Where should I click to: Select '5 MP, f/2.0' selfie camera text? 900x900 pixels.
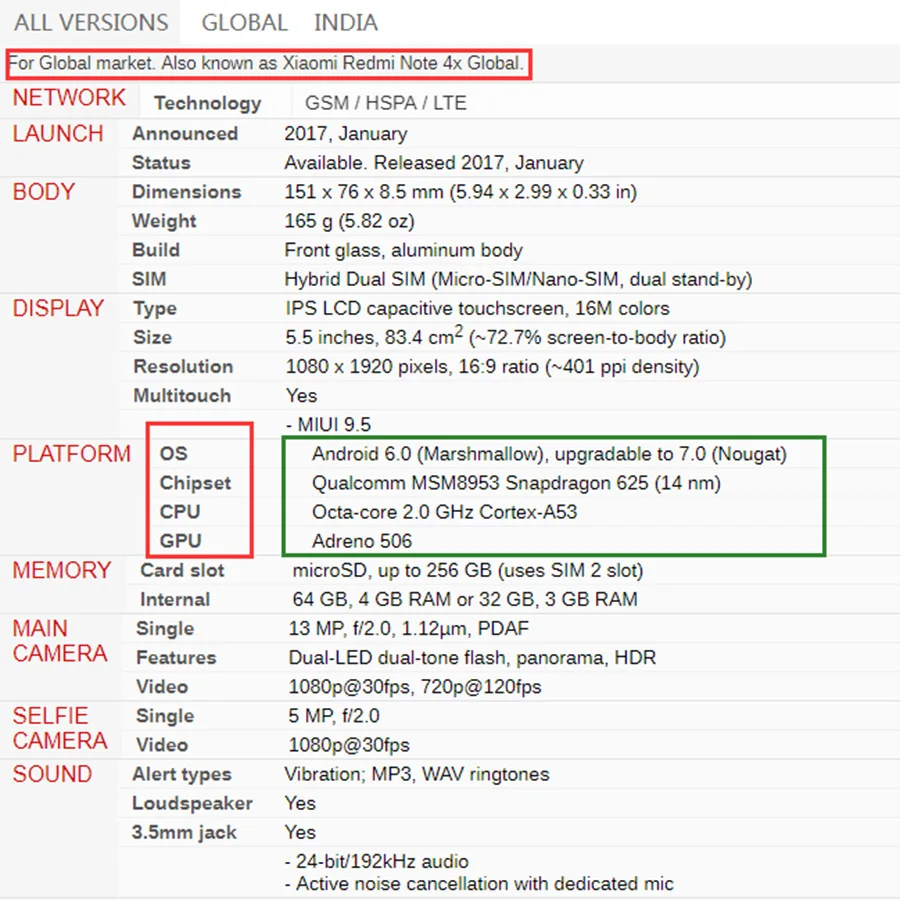pos(334,716)
